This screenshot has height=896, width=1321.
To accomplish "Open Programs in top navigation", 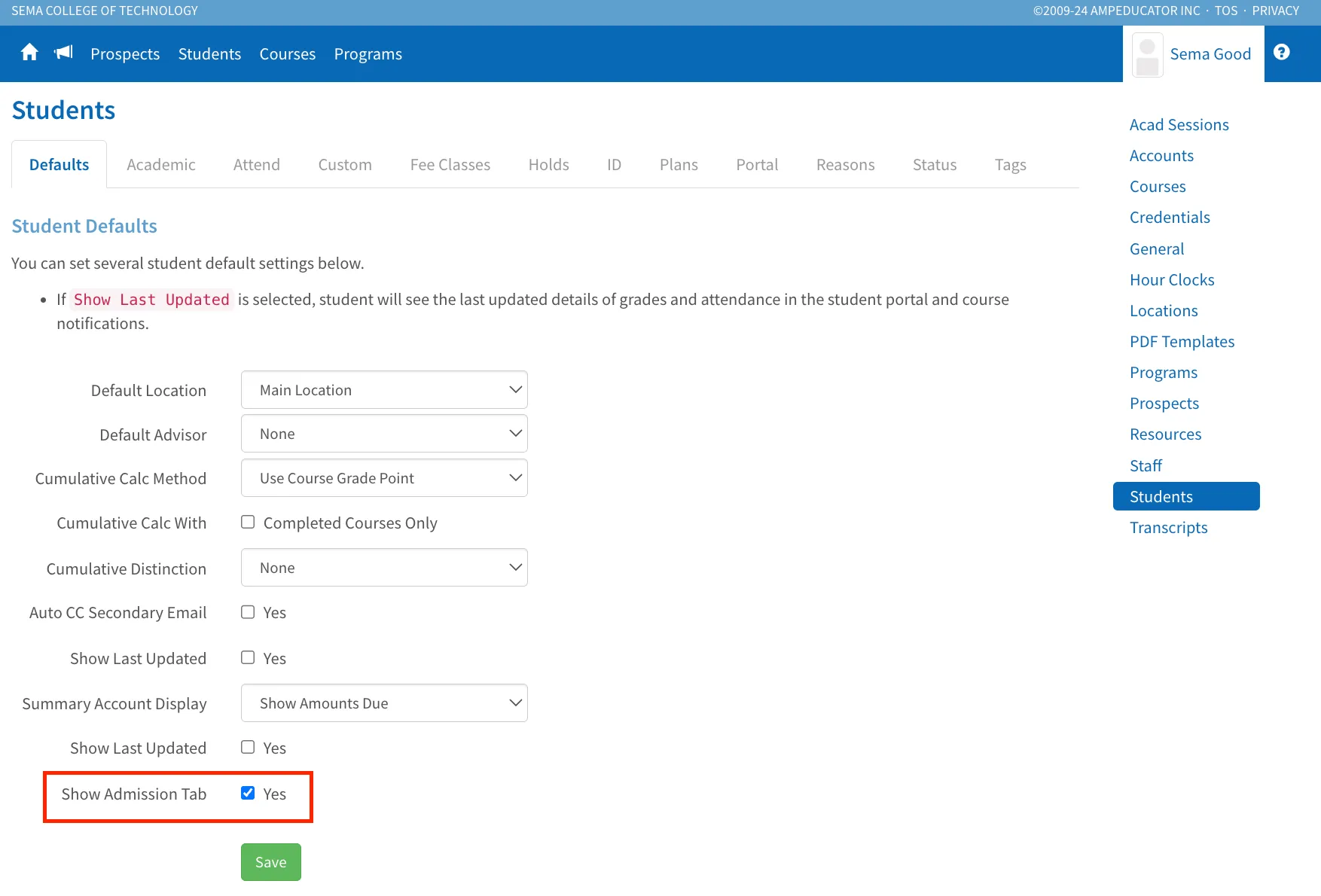I will [x=368, y=54].
